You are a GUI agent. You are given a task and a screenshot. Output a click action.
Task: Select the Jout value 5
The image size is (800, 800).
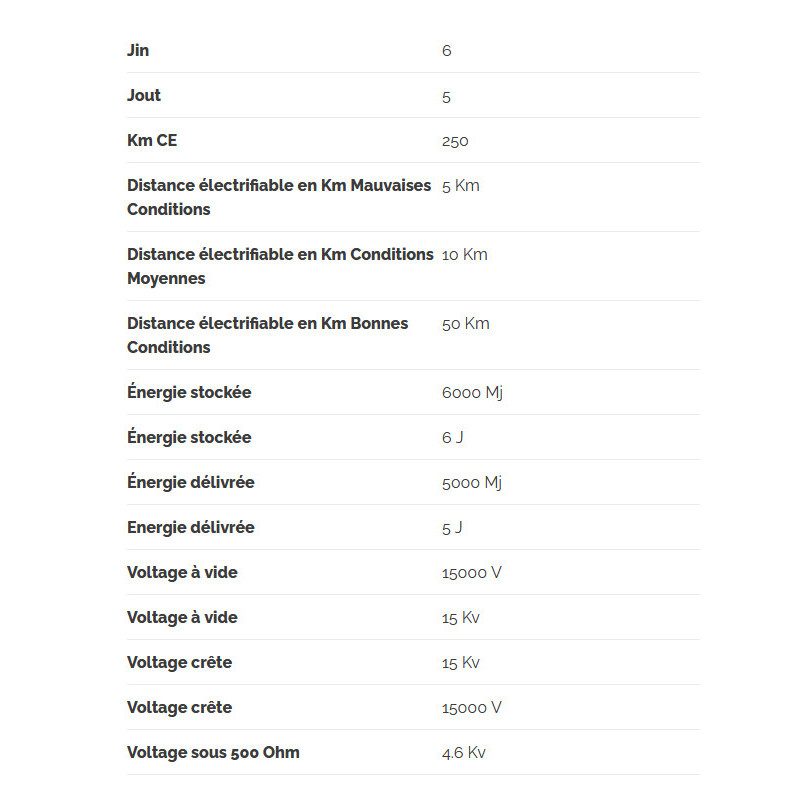coord(446,97)
